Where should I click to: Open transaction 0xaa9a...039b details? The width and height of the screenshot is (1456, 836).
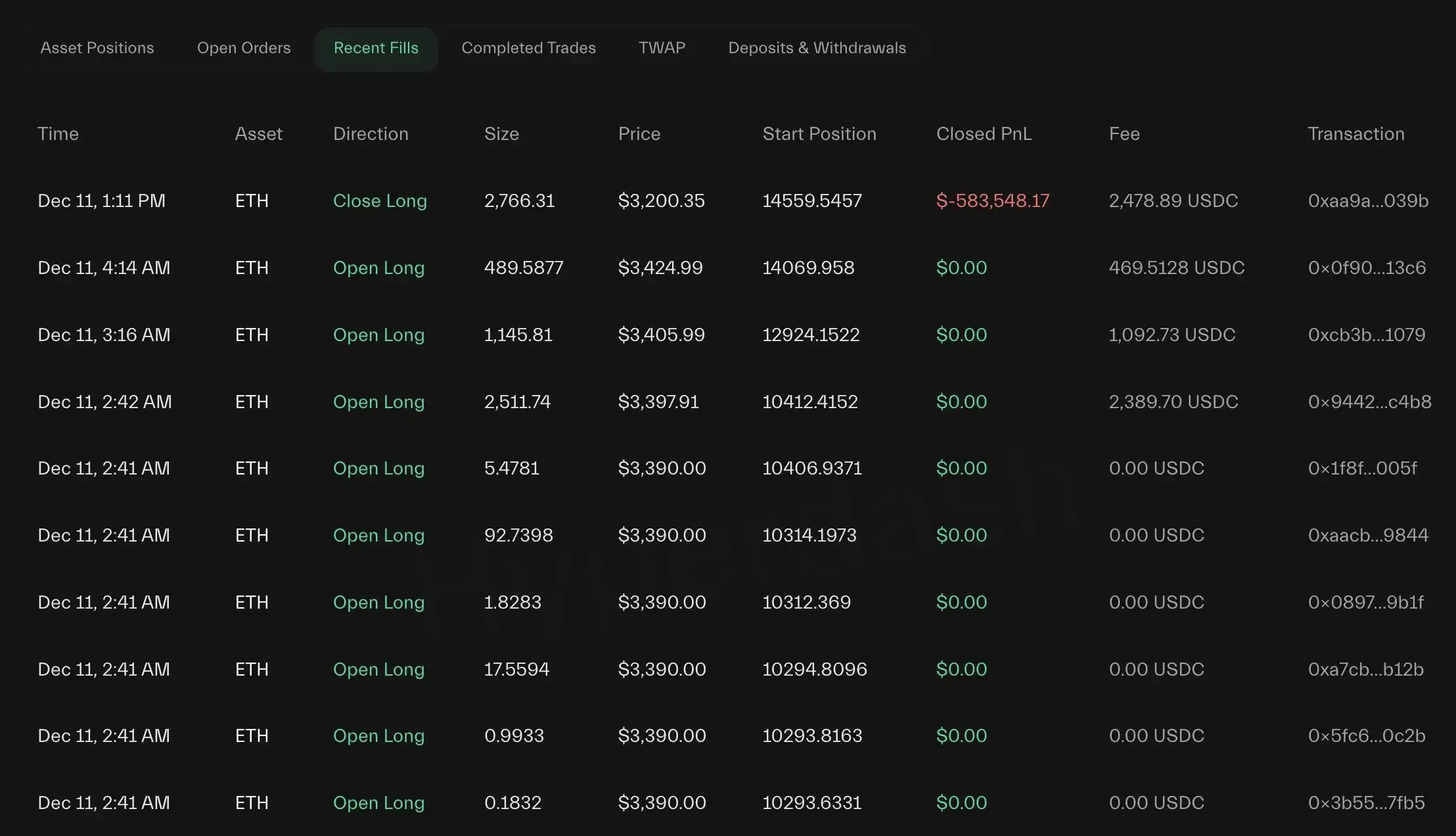1367,201
